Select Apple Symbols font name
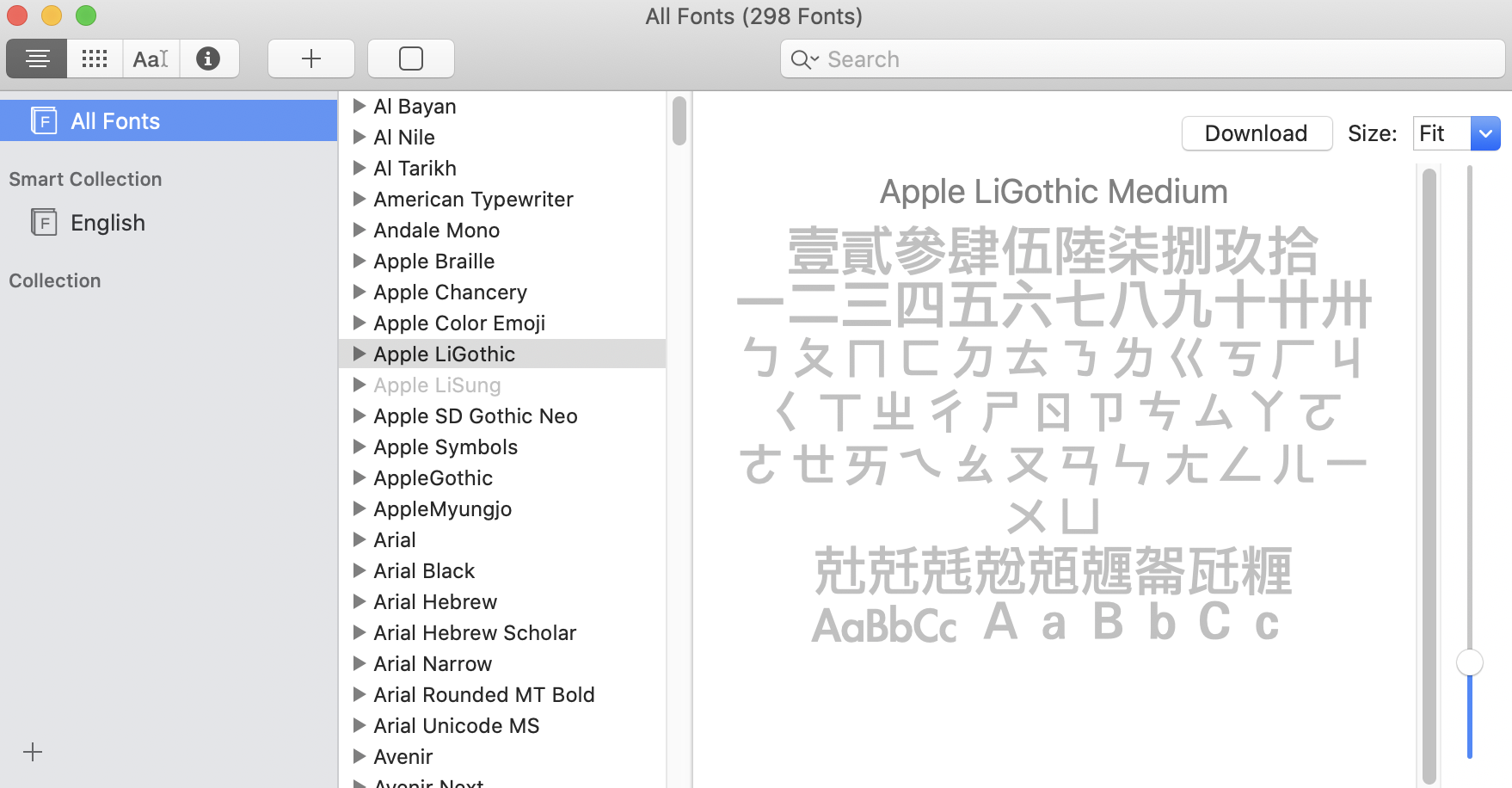 coord(446,446)
